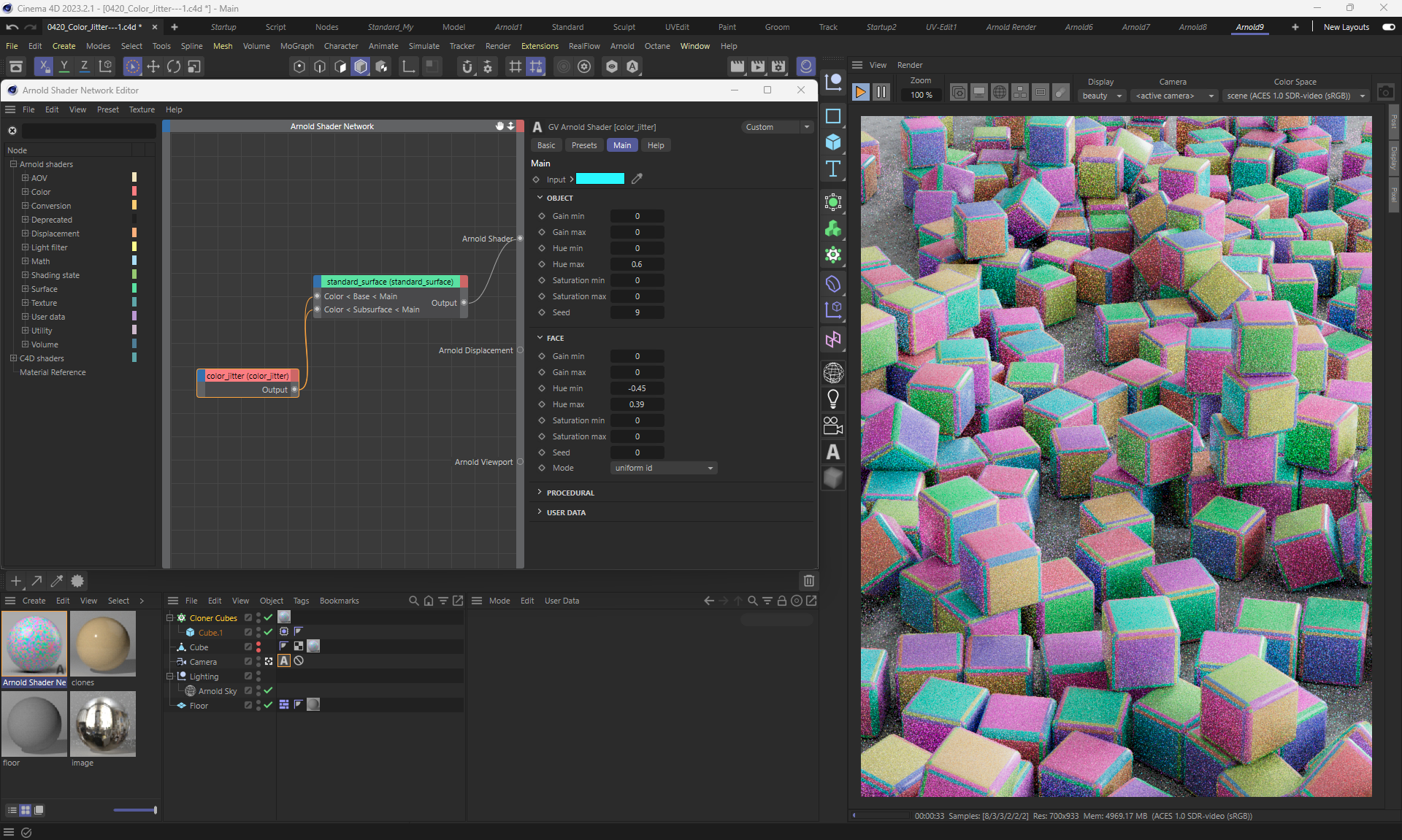Click the Rotate tool icon

pos(174,66)
